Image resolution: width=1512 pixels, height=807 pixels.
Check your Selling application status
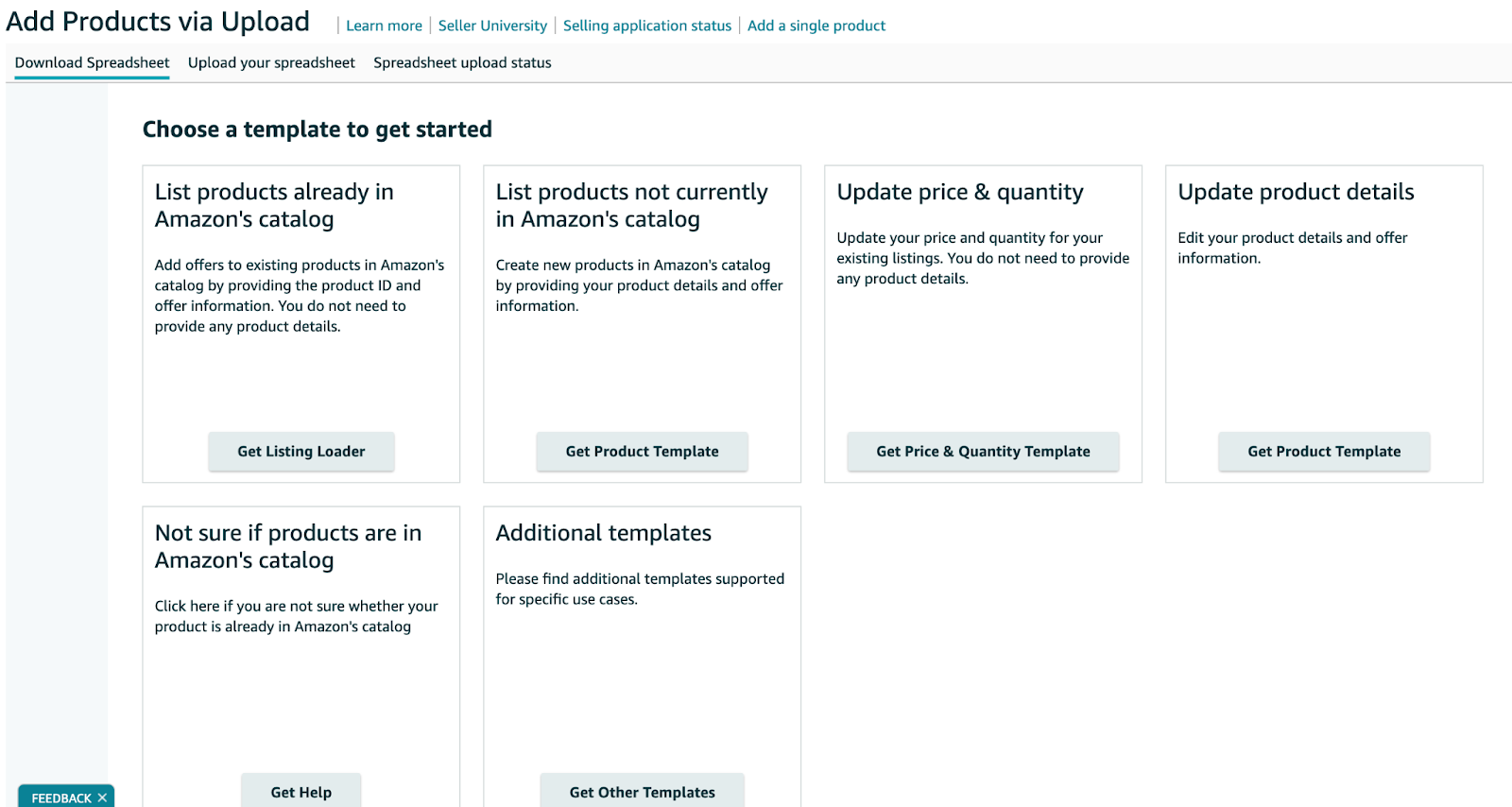(x=646, y=26)
